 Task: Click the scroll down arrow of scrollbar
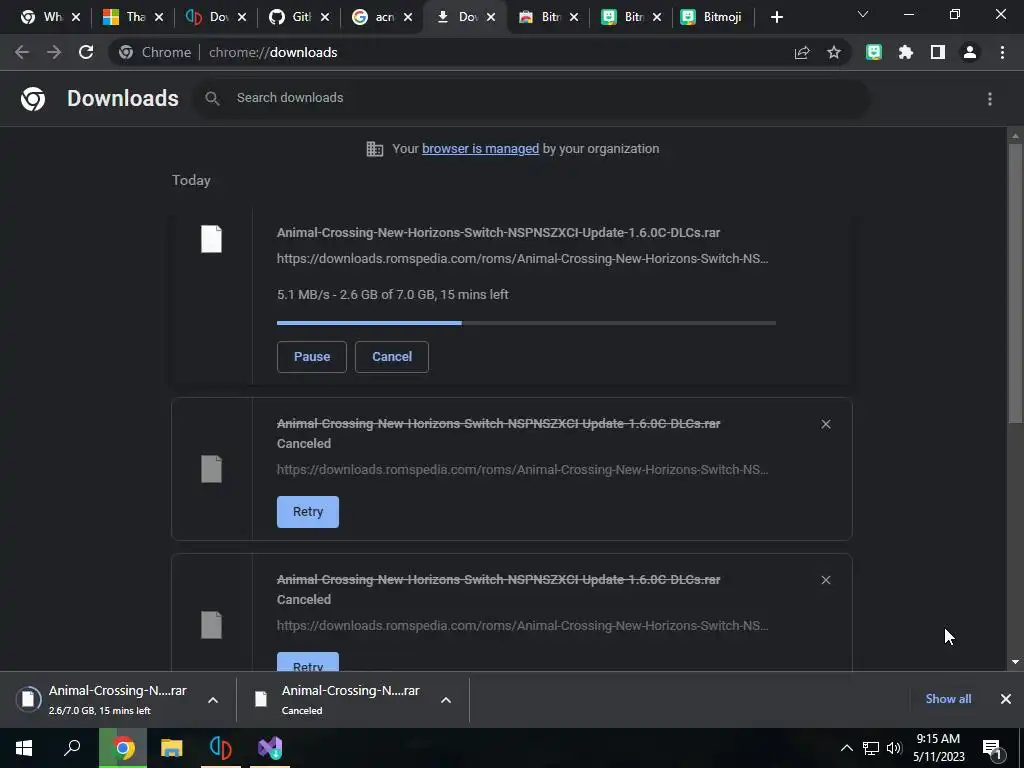pyautogui.click(x=1015, y=662)
